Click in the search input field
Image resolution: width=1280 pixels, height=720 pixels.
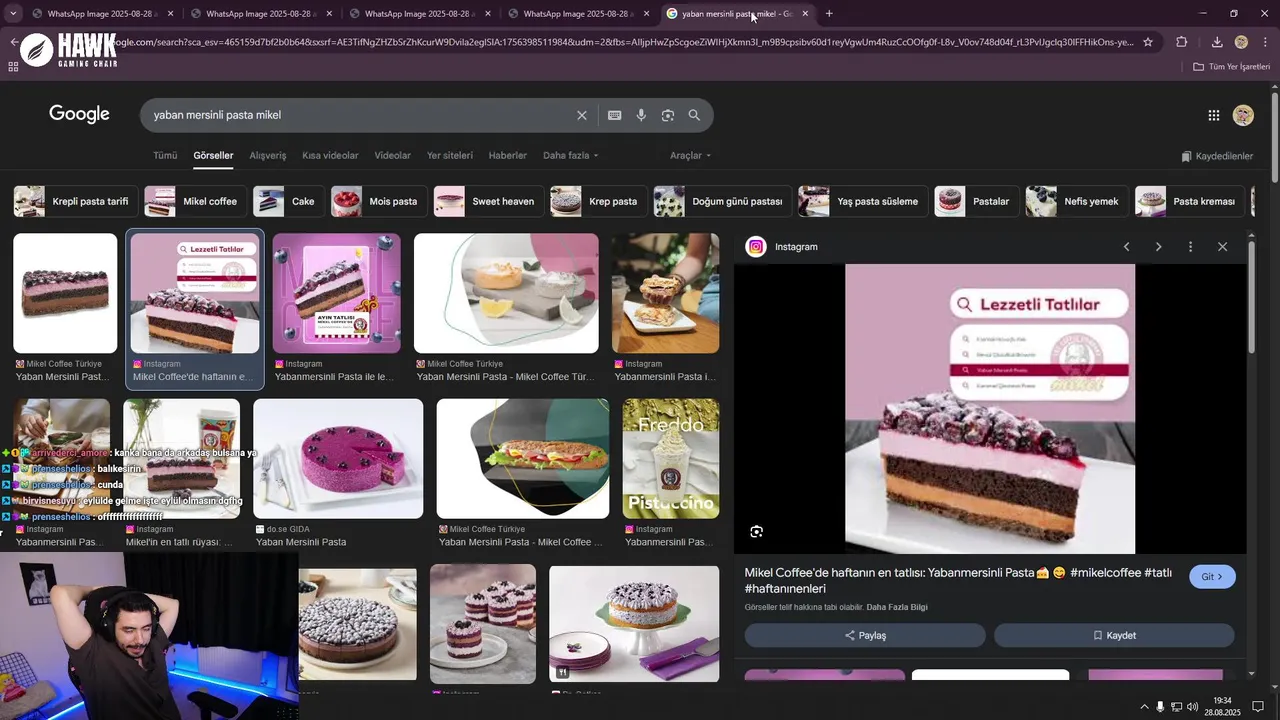[360, 115]
